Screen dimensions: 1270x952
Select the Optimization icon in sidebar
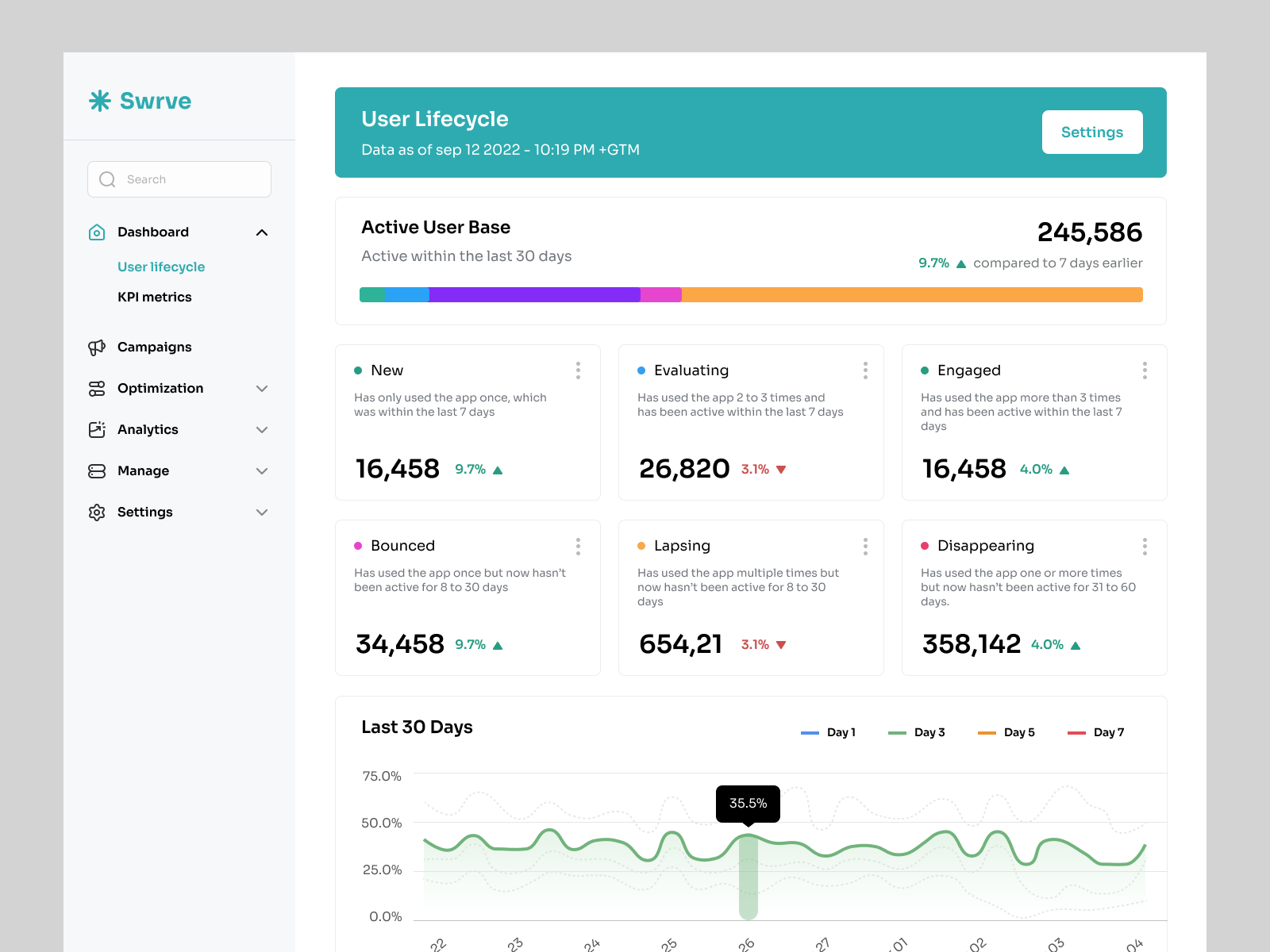click(96, 388)
